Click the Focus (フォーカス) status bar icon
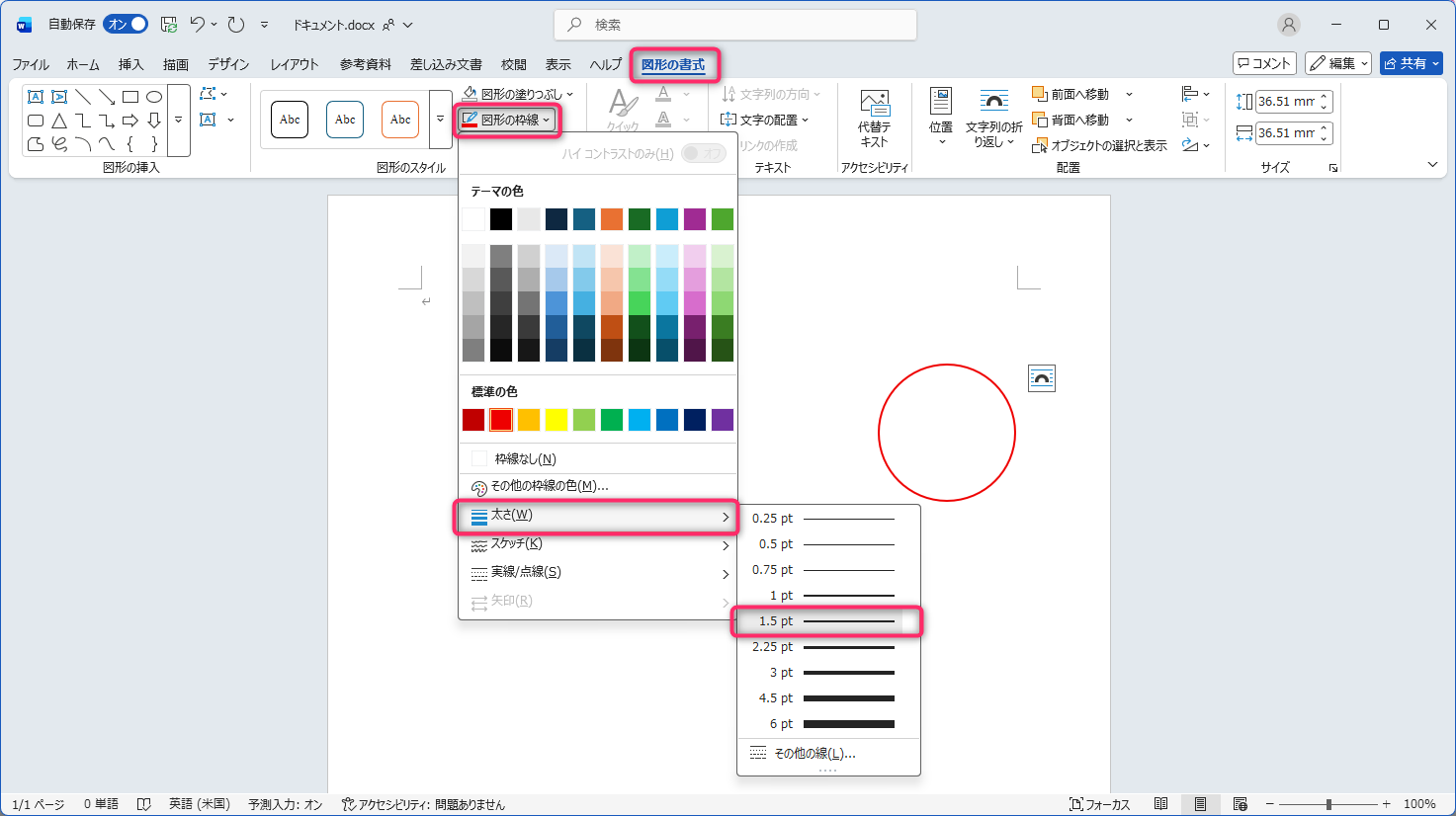1456x816 pixels. [x=1099, y=804]
